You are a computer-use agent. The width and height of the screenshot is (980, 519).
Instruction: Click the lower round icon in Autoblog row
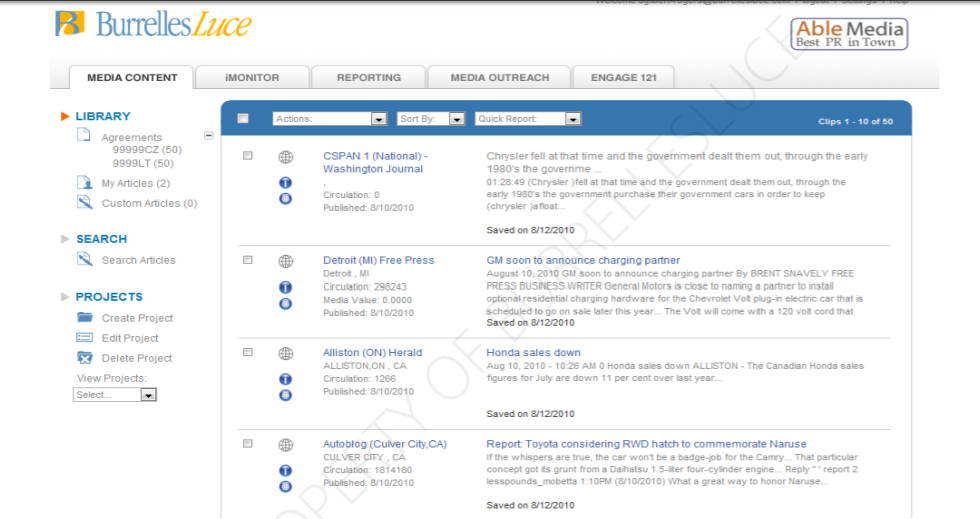tap(286, 486)
